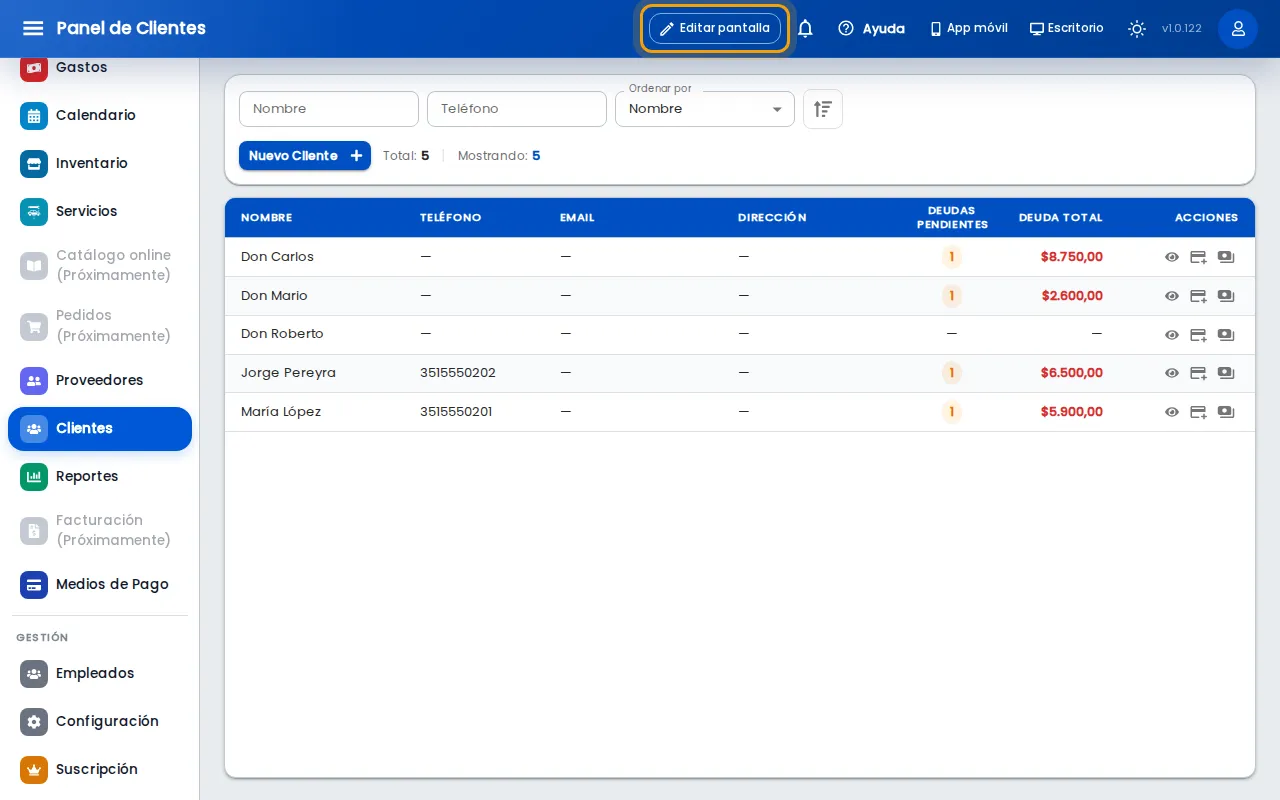1280x800 pixels.
Task: Add debt card icon for Don Mario
Action: point(1198,296)
